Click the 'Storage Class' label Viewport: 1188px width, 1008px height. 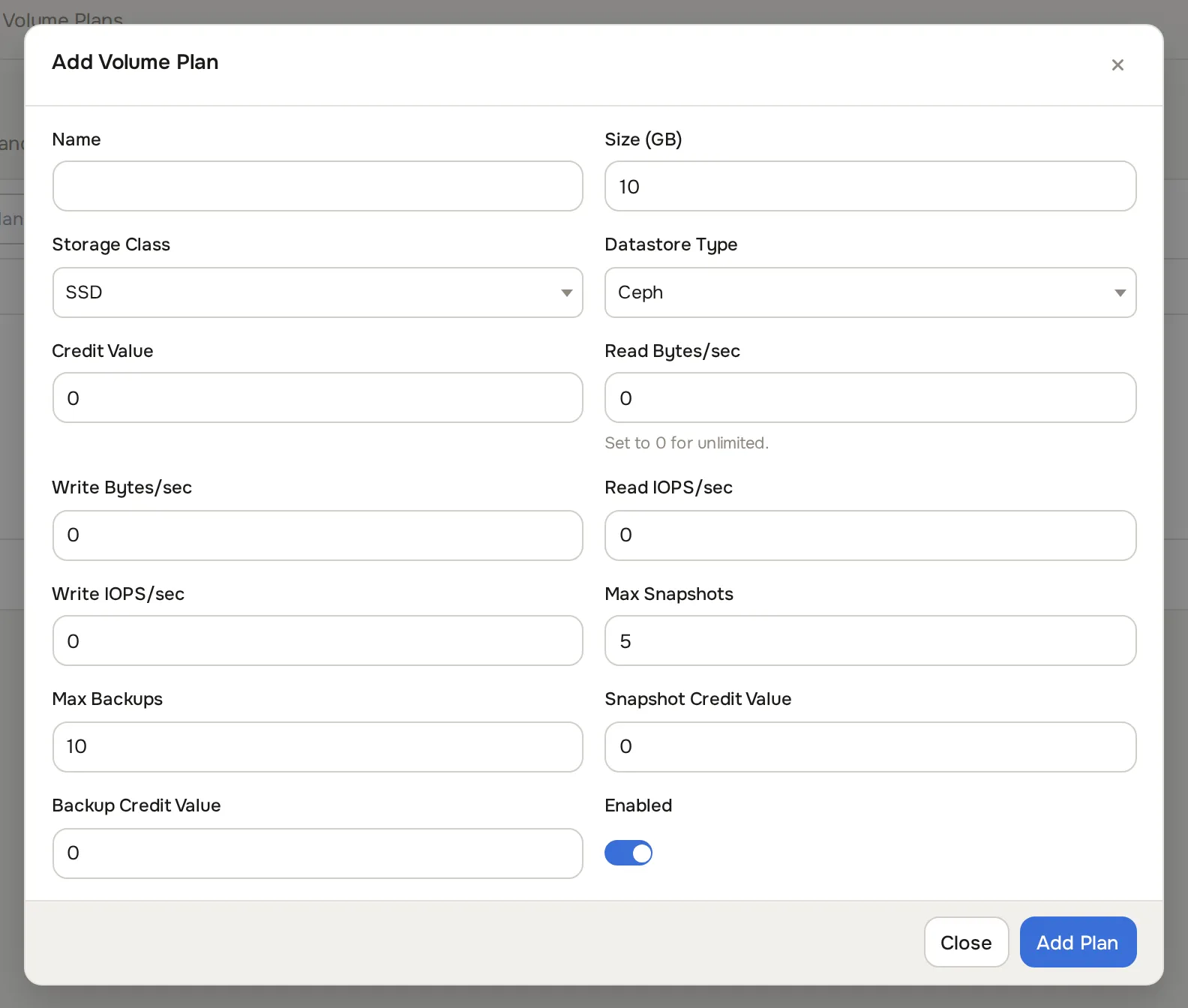click(x=111, y=244)
